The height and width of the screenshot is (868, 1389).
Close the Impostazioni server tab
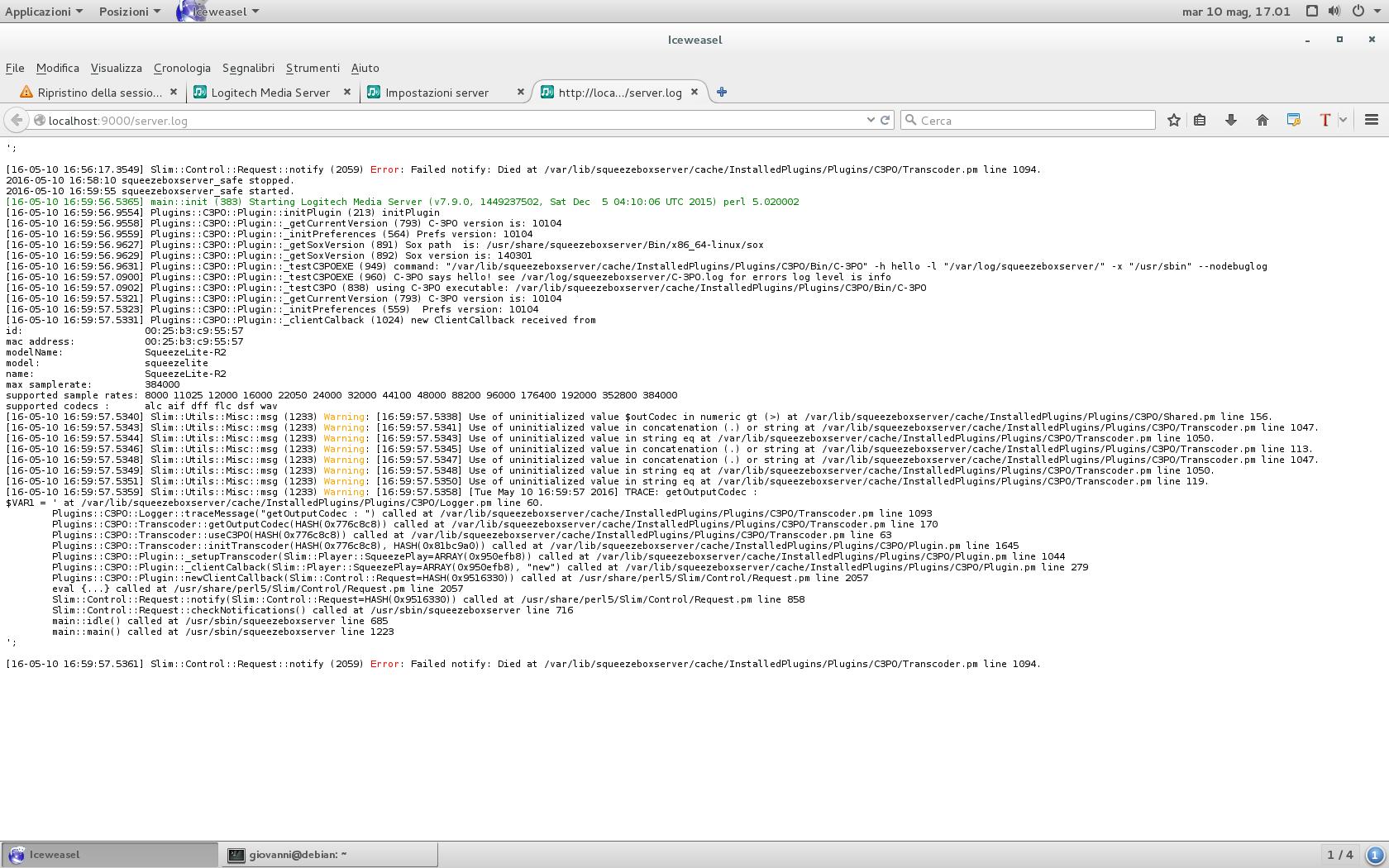coord(520,92)
